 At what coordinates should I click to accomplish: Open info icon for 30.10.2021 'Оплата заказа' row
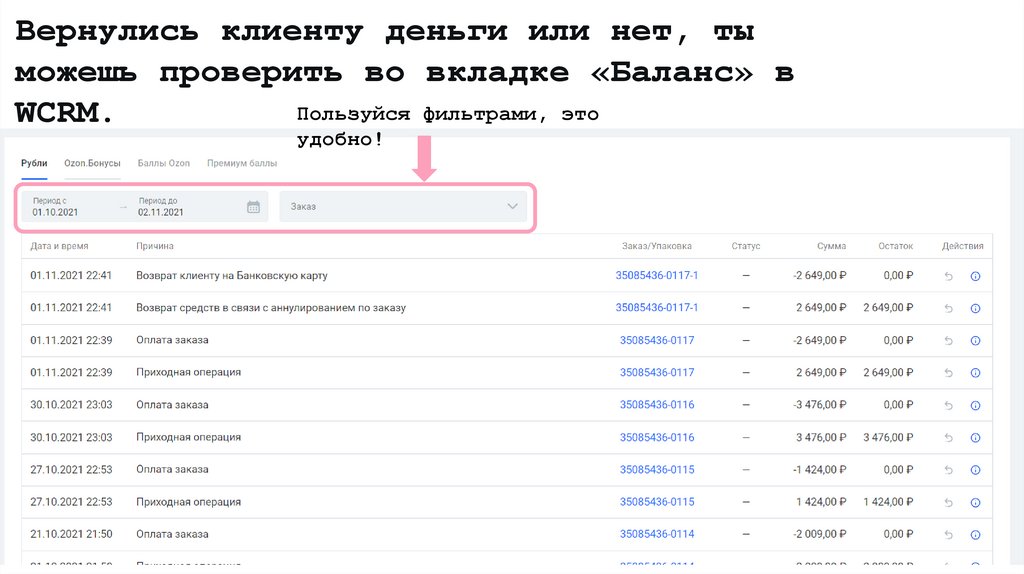pos(975,406)
